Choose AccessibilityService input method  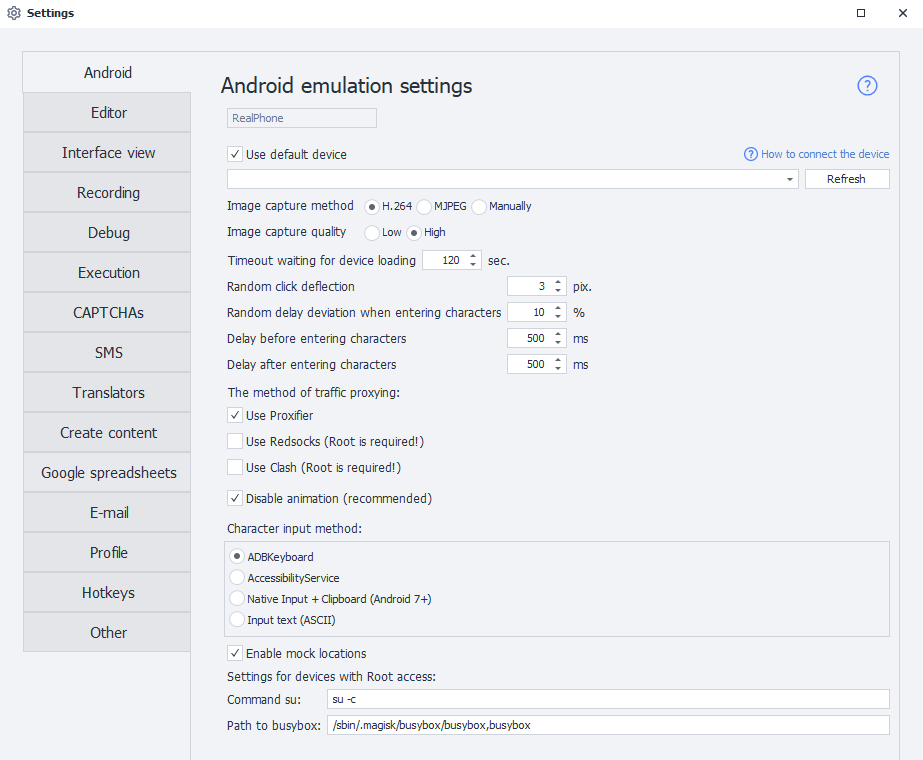point(237,578)
